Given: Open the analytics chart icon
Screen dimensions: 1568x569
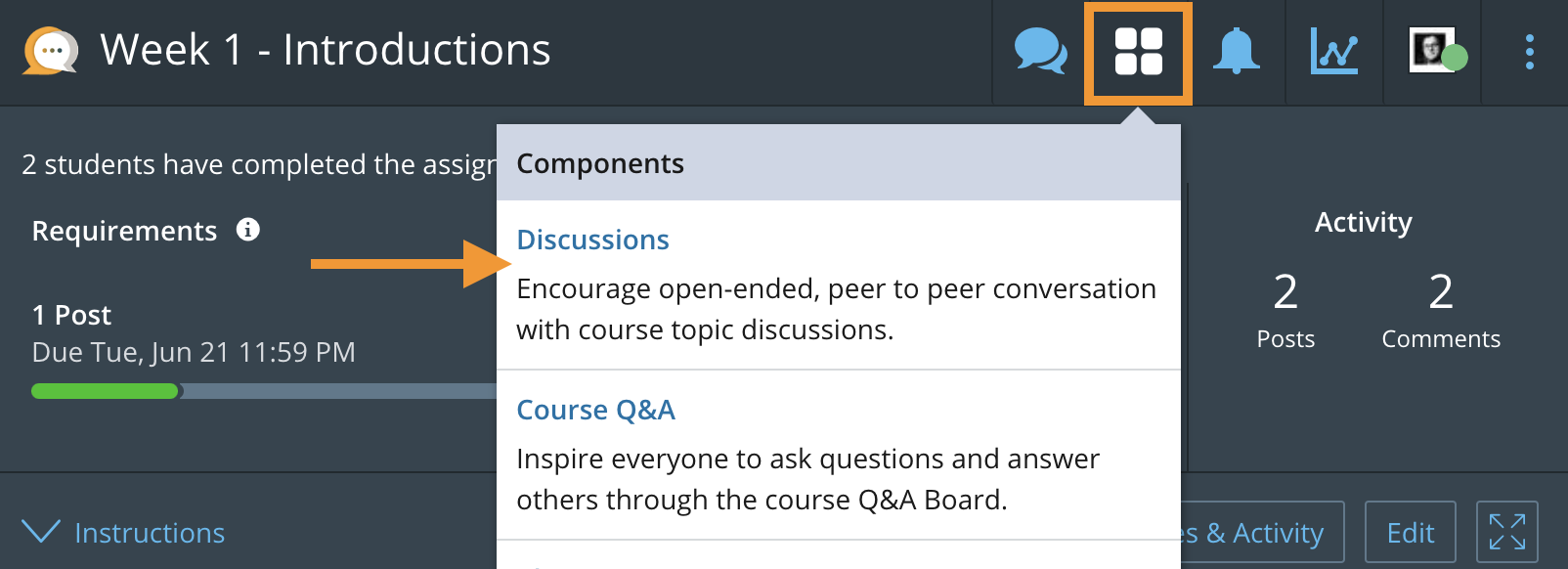Looking at the screenshot, I should pos(1334,51).
